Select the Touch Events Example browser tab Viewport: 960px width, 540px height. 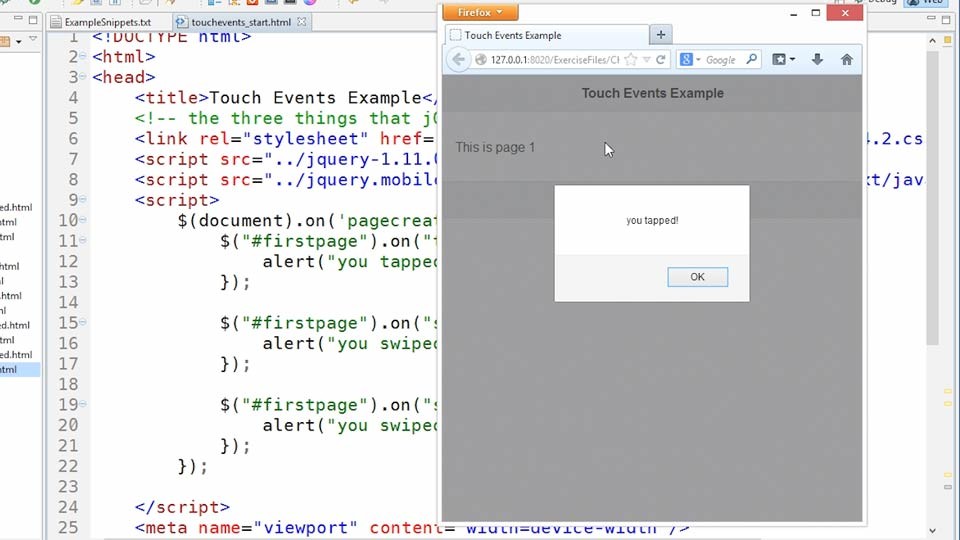(547, 35)
